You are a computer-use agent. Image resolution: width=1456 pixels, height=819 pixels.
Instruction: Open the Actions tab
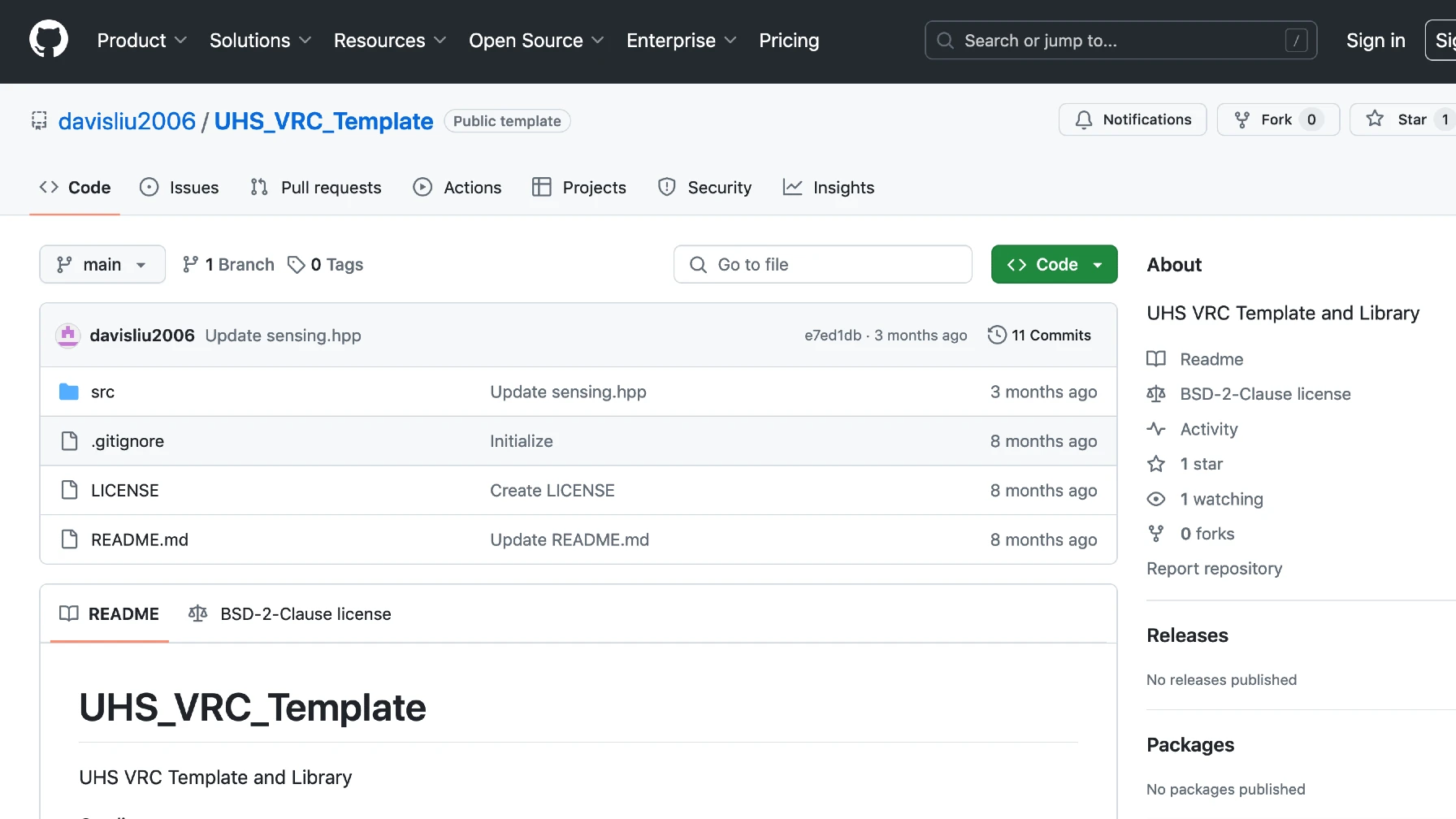[x=457, y=188]
